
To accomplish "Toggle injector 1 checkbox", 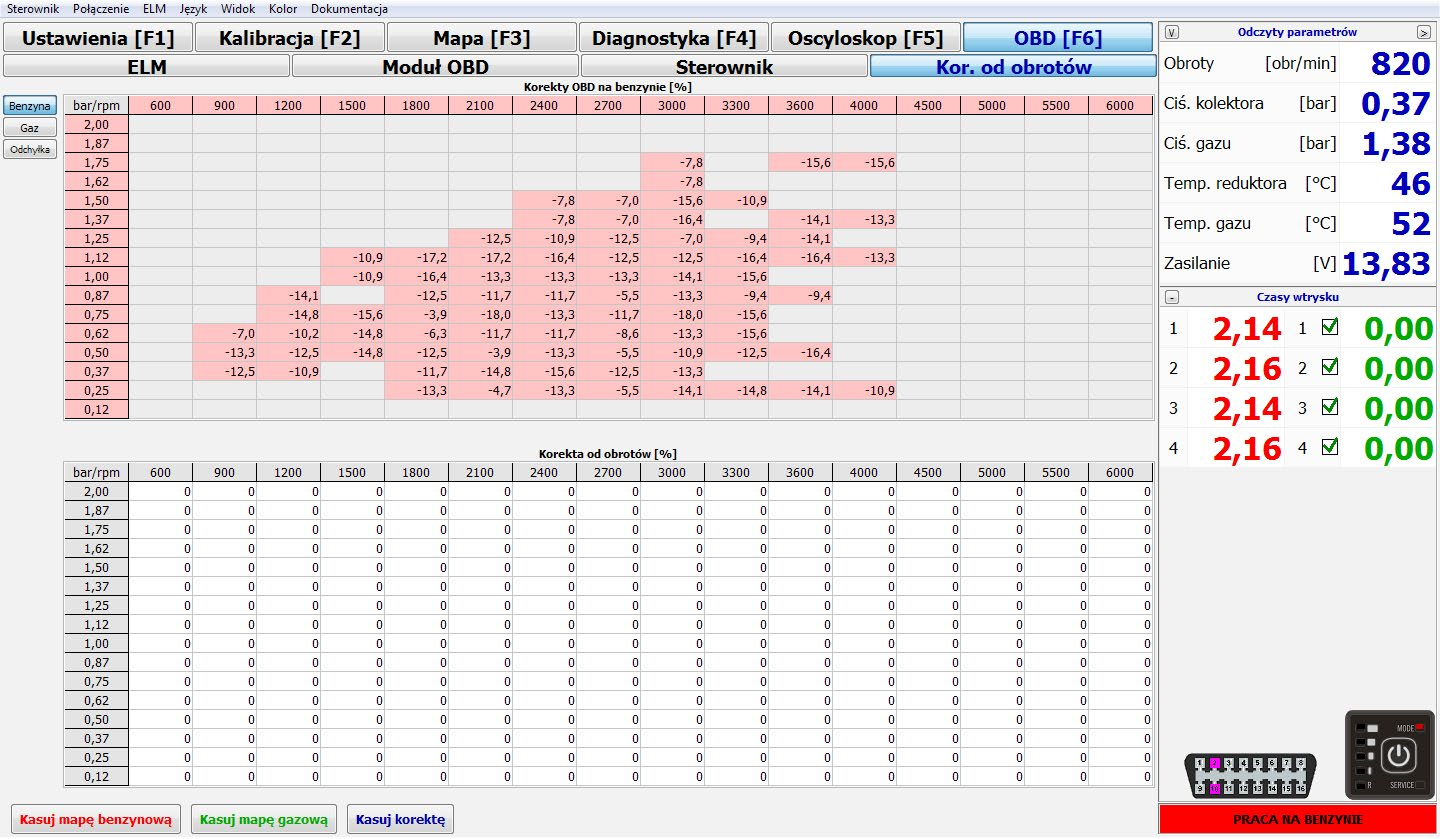I will [x=1329, y=328].
